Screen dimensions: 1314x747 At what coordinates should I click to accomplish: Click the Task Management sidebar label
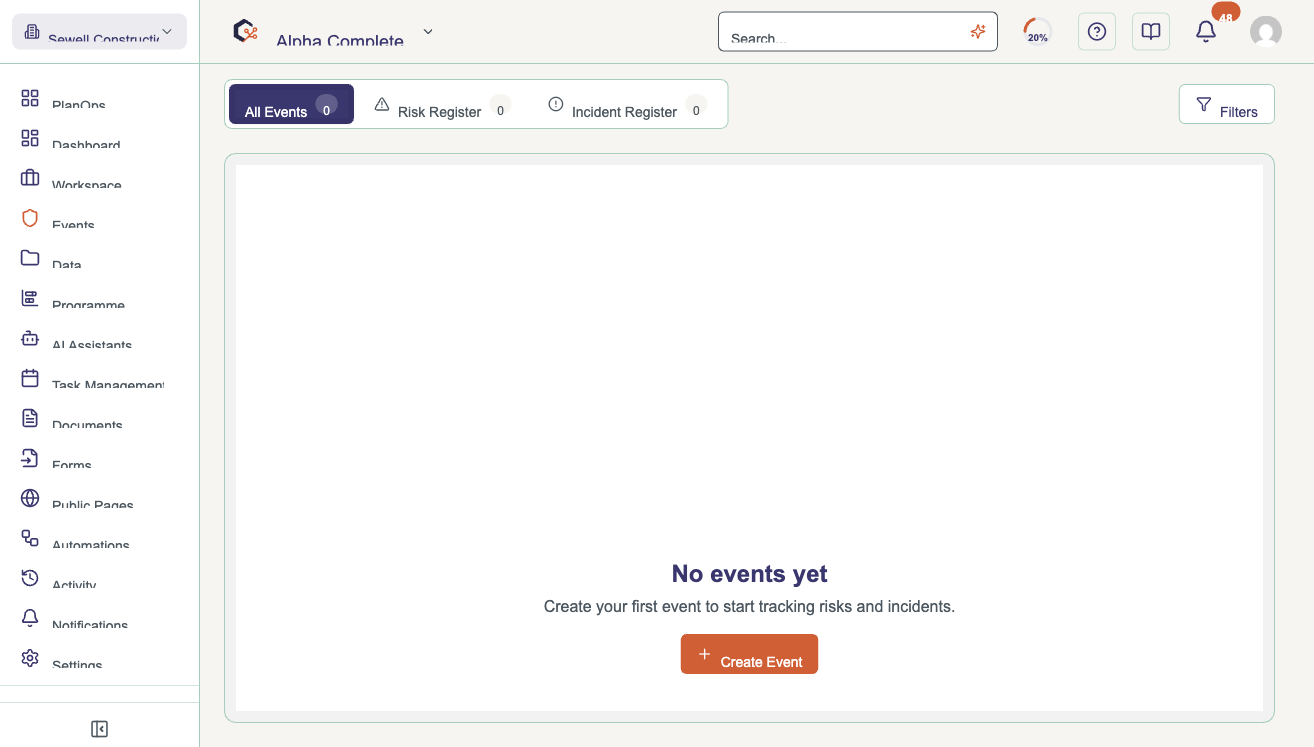(108, 384)
